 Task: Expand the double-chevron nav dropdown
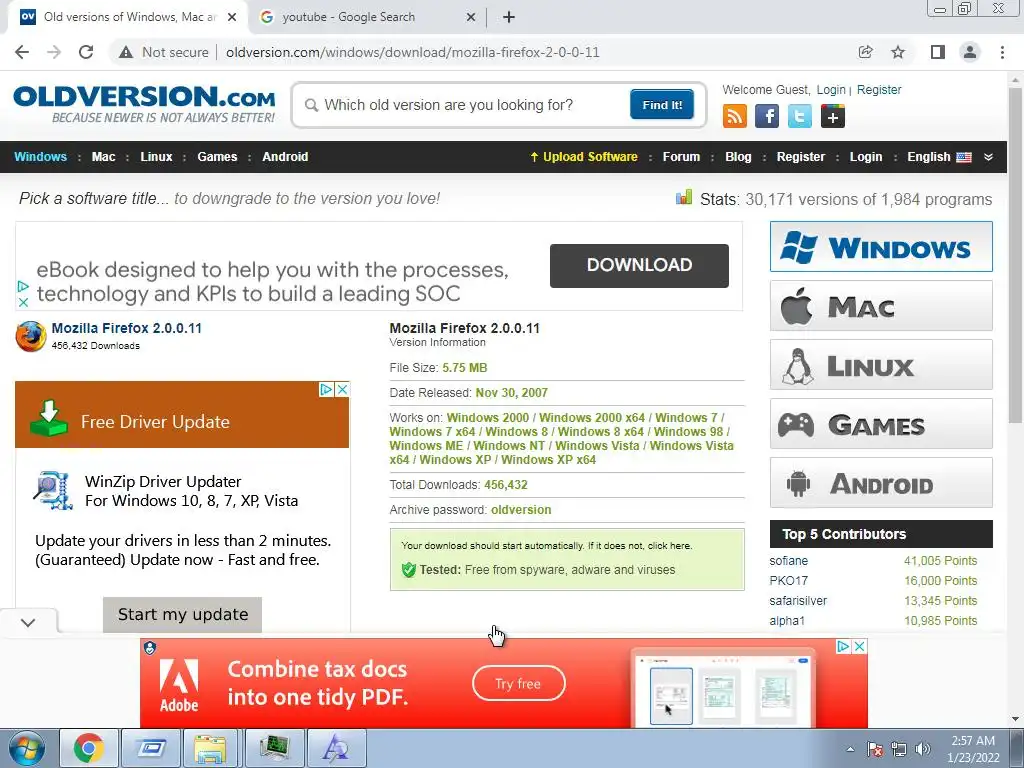point(988,157)
